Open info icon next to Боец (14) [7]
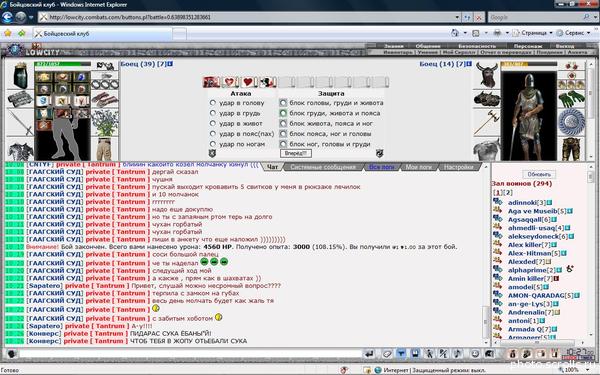The height and width of the screenshot is (375, 600). pos(469,64)
